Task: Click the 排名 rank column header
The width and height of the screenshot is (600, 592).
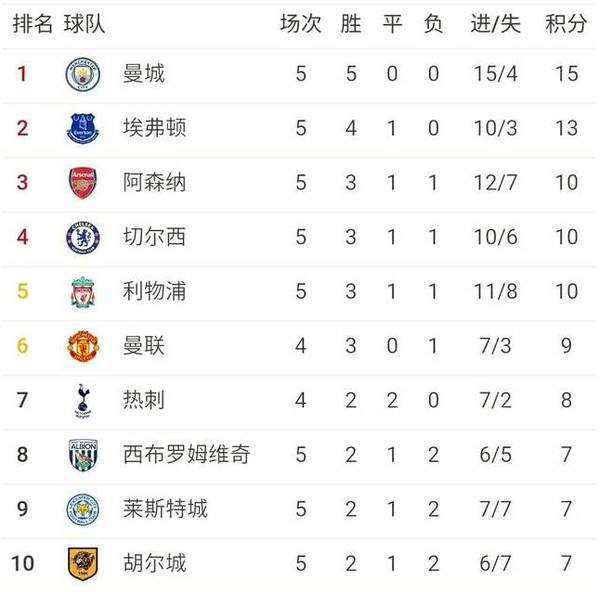Action: click(32, 24)
